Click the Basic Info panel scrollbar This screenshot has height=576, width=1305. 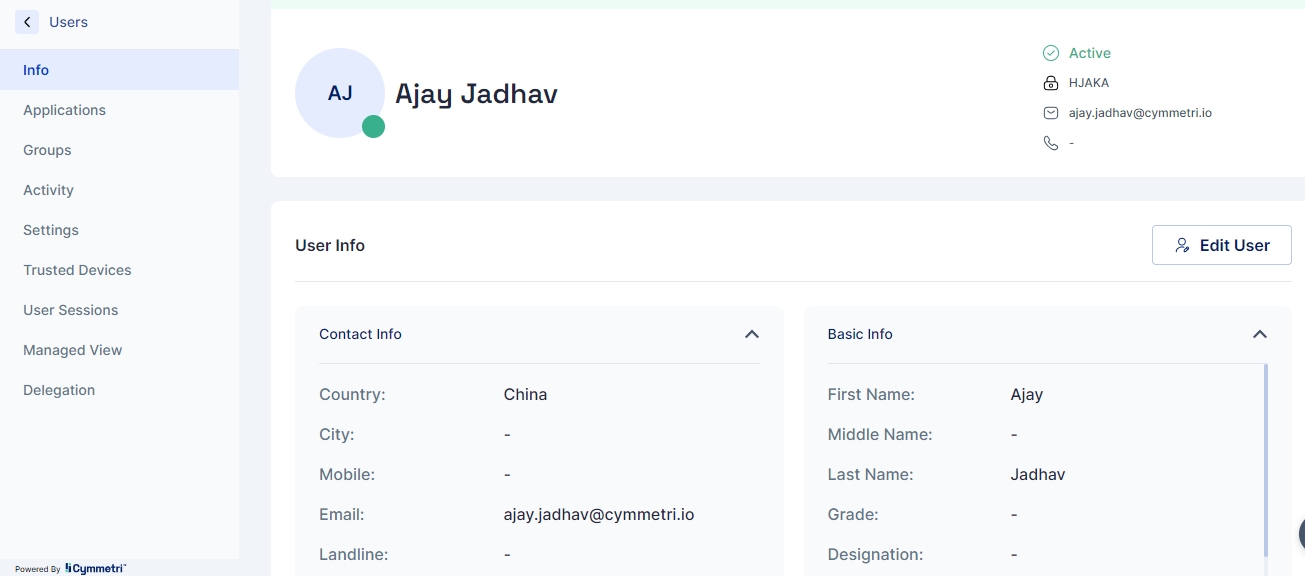[x=1266, y=460]
